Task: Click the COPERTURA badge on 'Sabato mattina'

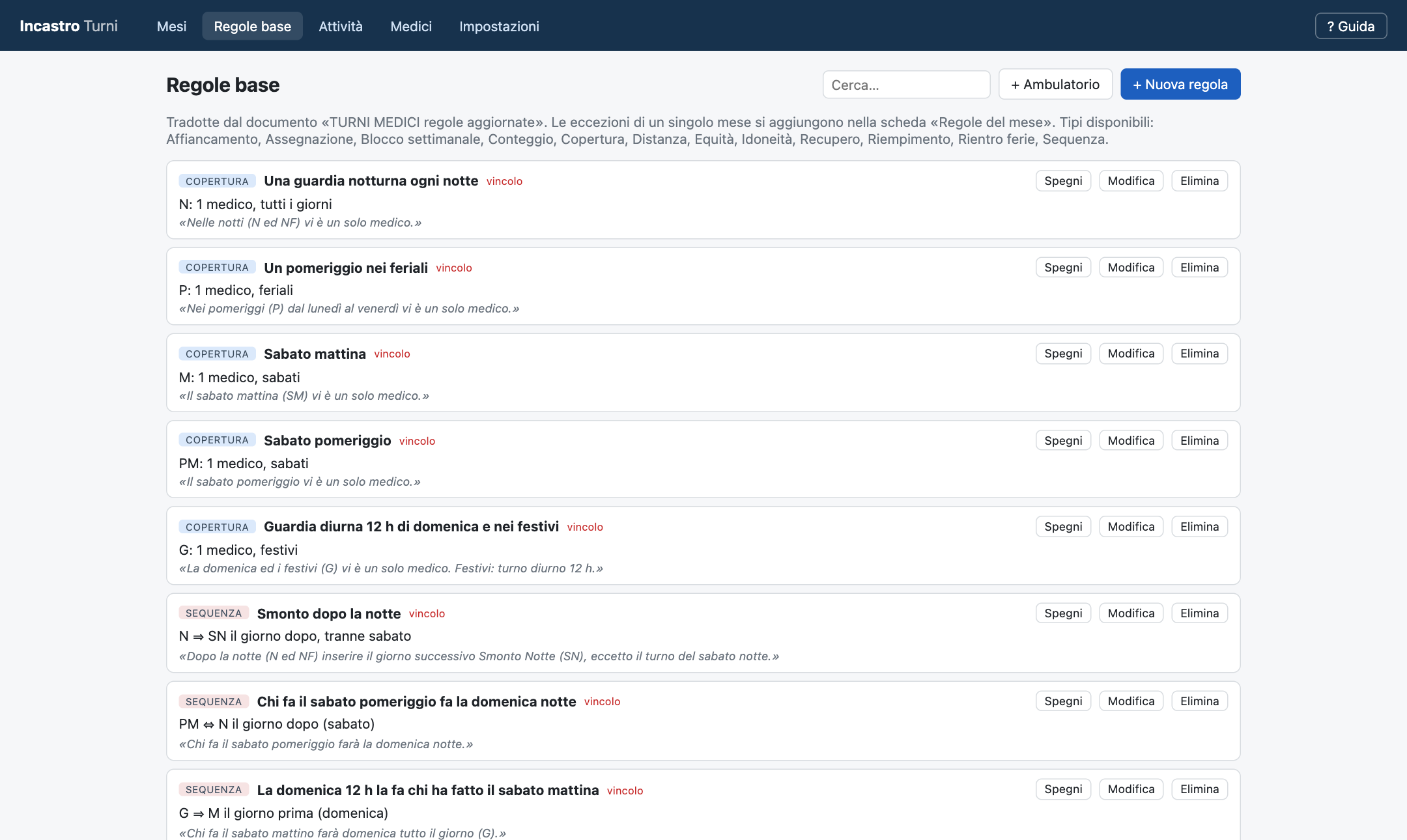Action: (x=217, y=354)
